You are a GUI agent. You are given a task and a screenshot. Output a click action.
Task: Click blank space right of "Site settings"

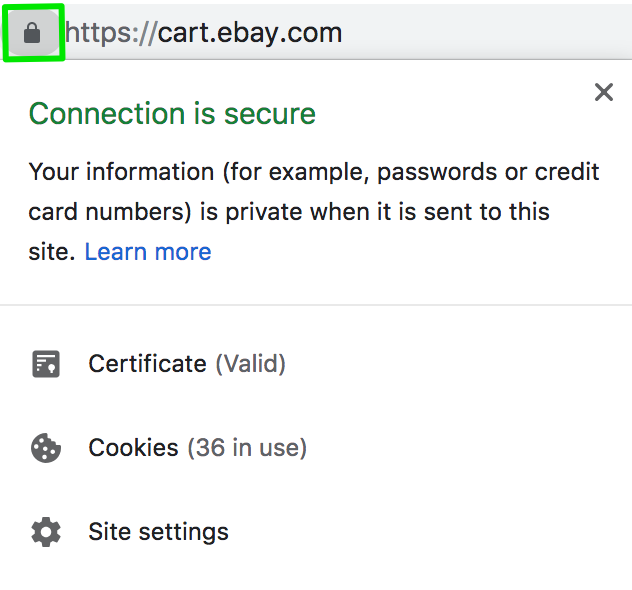pos(420,532)
